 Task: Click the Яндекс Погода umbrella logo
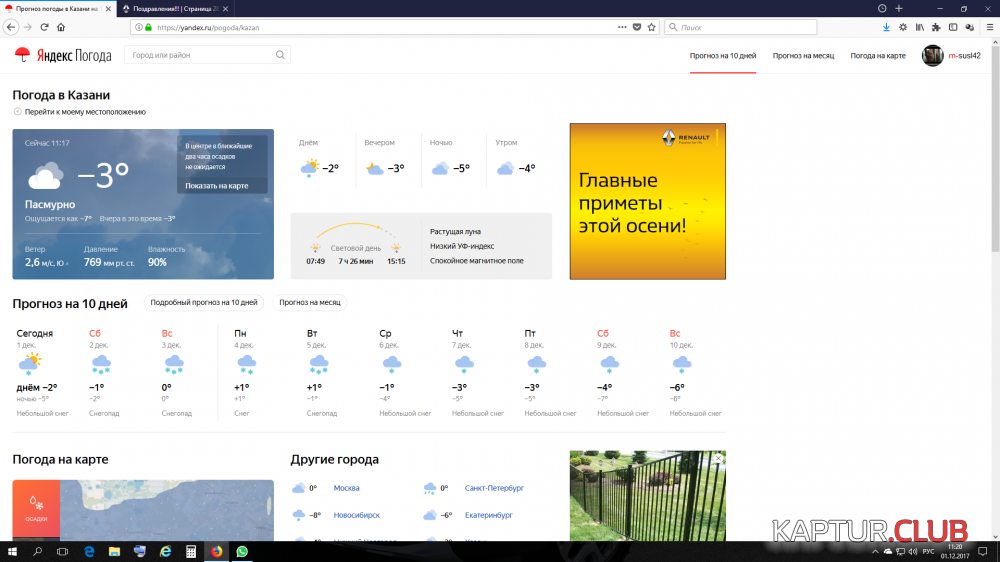21,55
